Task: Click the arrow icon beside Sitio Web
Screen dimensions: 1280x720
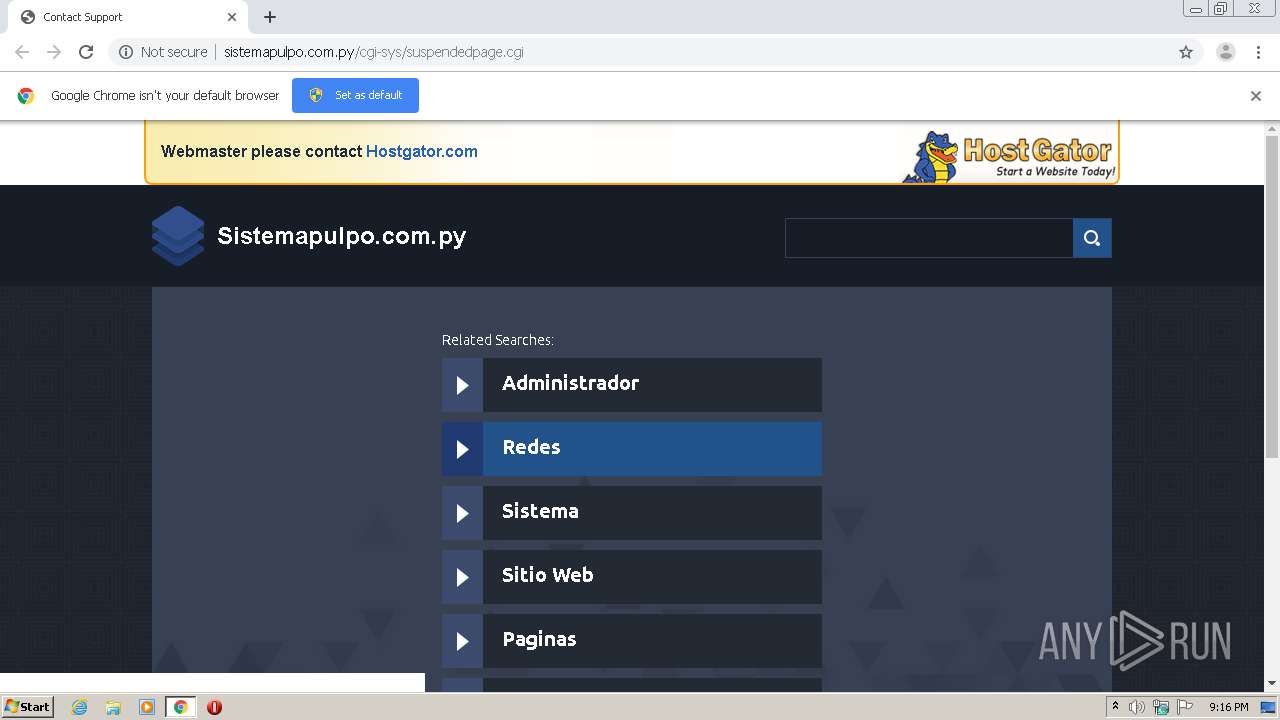Action: click(x=462, y=577)
